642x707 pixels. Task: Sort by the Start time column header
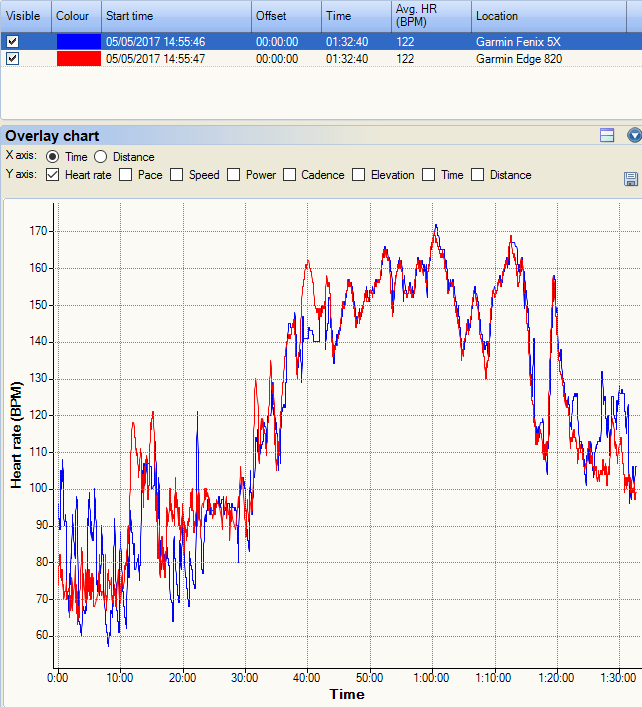pos(175,17)
